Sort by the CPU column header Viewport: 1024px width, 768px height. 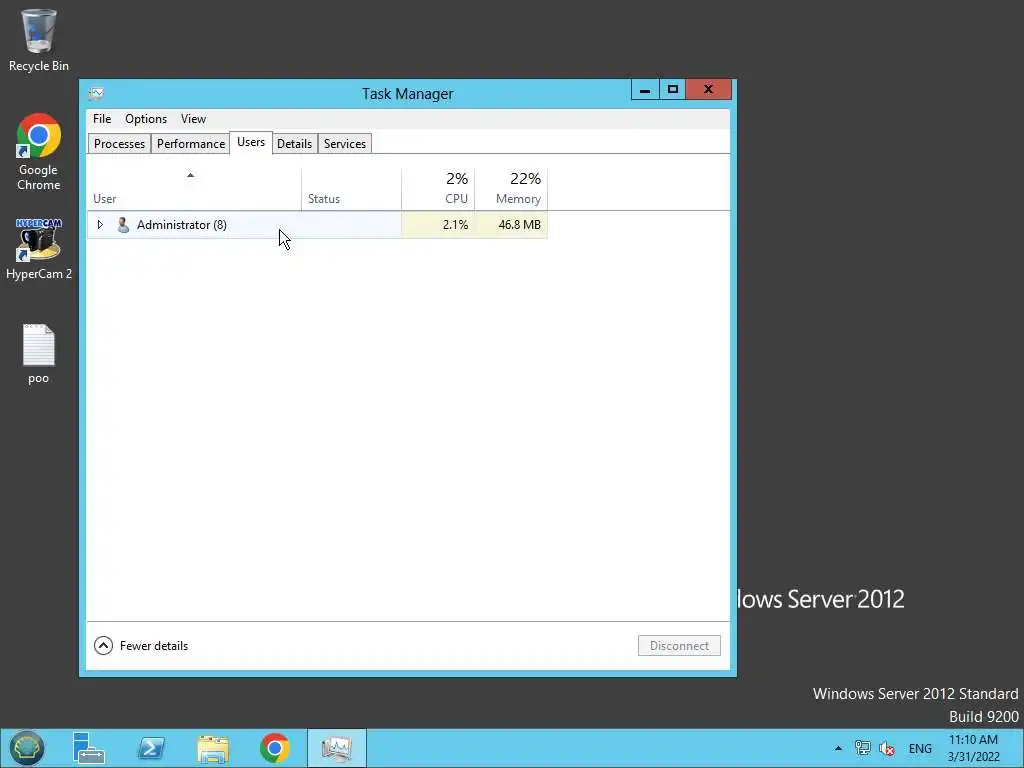click(438, 189)
